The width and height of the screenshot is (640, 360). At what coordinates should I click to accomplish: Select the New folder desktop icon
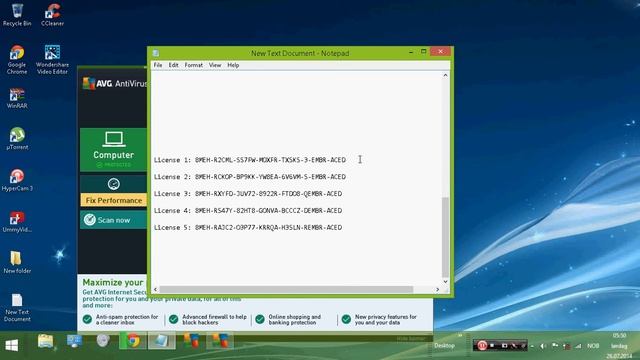pos(17,262)
